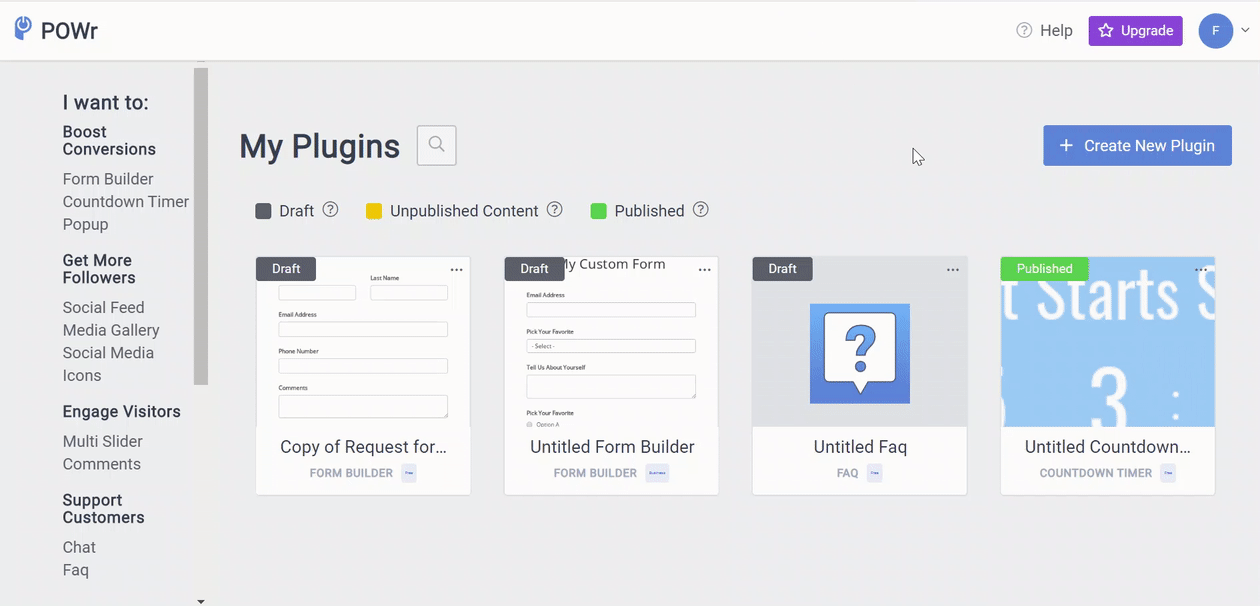
Task: Click the sidebar vertical scrollbar
Action: [x=201, y=226]
